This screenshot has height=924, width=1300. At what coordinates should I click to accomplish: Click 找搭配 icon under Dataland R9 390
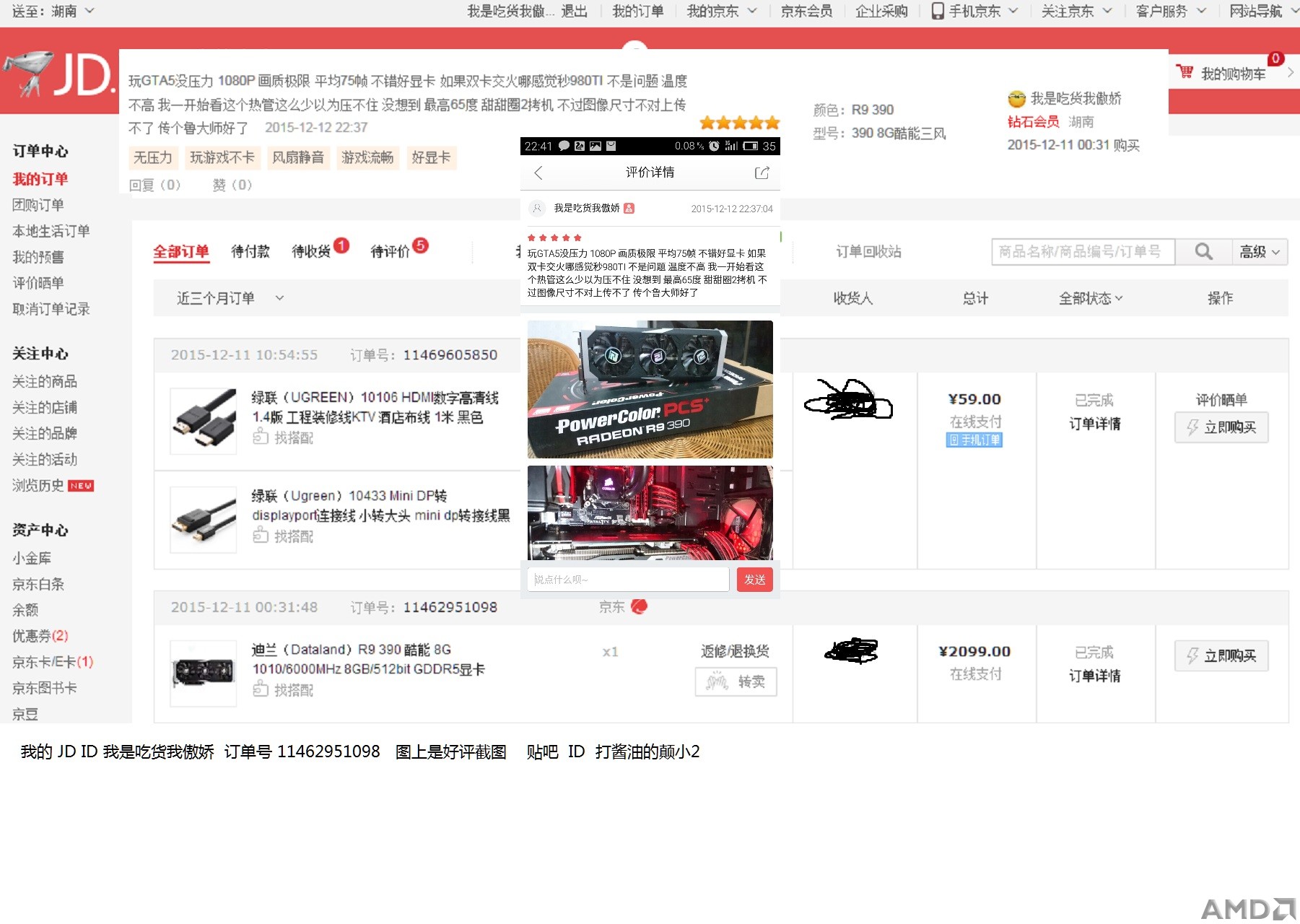pyautogui.click(x=261, y=689)
